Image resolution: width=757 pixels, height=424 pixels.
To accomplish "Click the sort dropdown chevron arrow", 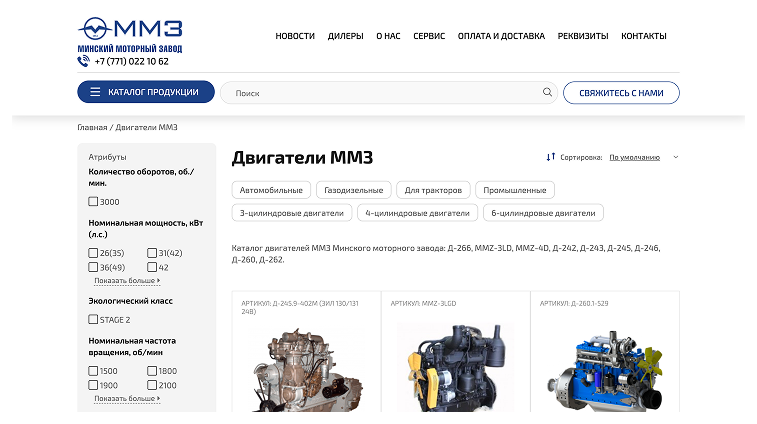I will click(676, 157).
